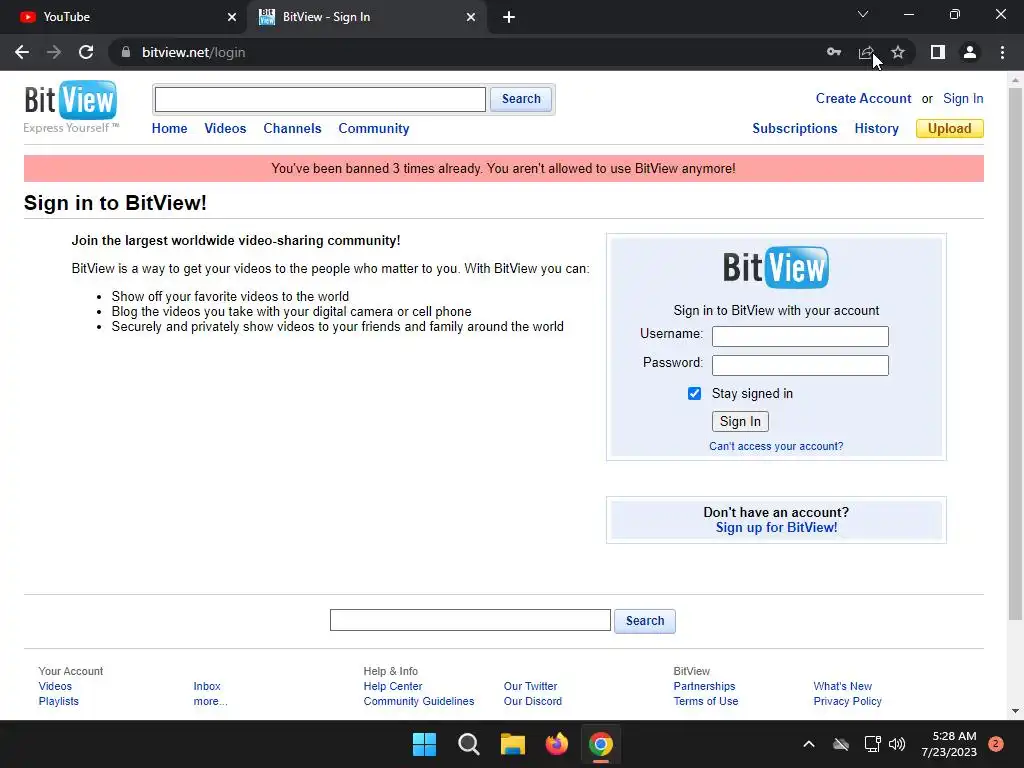Click the Create Account link

863,99
